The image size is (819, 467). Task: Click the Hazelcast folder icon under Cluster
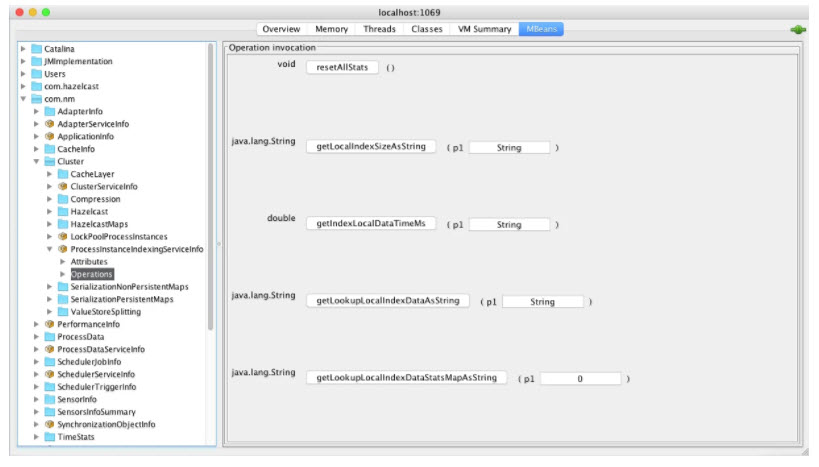pos(62,212)
